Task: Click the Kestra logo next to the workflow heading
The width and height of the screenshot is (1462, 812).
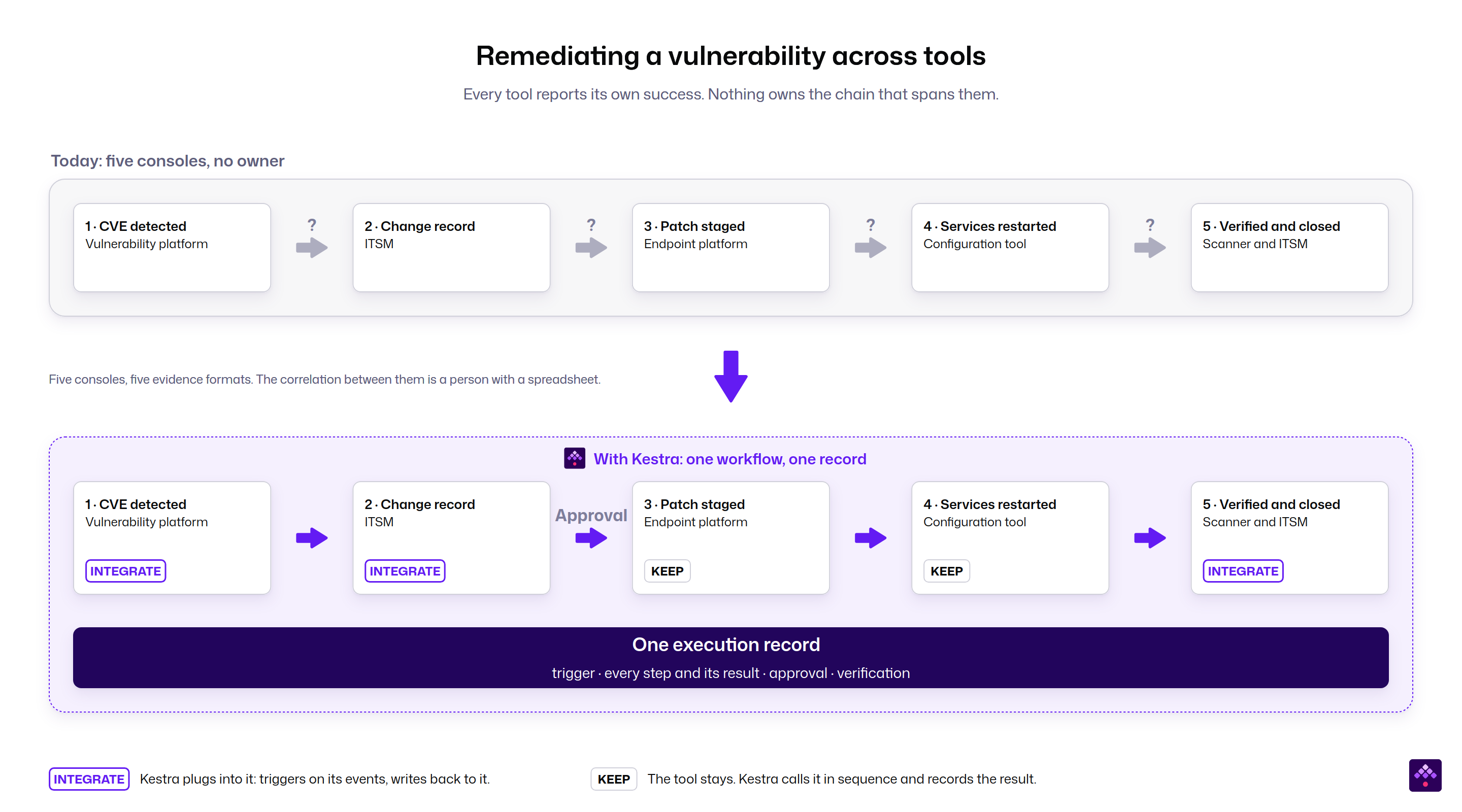Action: coord(574,458)
